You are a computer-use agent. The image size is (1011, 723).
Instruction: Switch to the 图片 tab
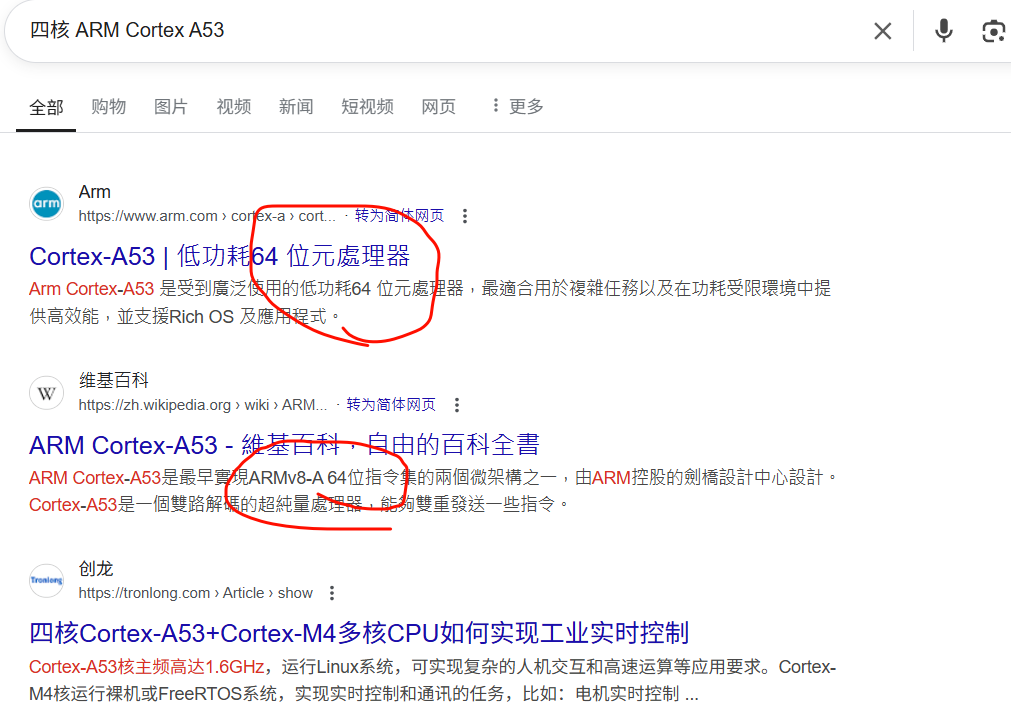tap(171, 106)
